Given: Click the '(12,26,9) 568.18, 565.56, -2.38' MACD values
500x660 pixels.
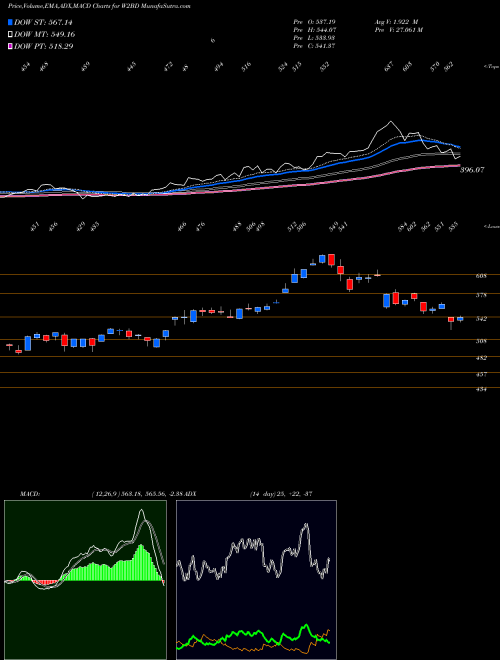Looking at the screenshot, I should point(136,494).
